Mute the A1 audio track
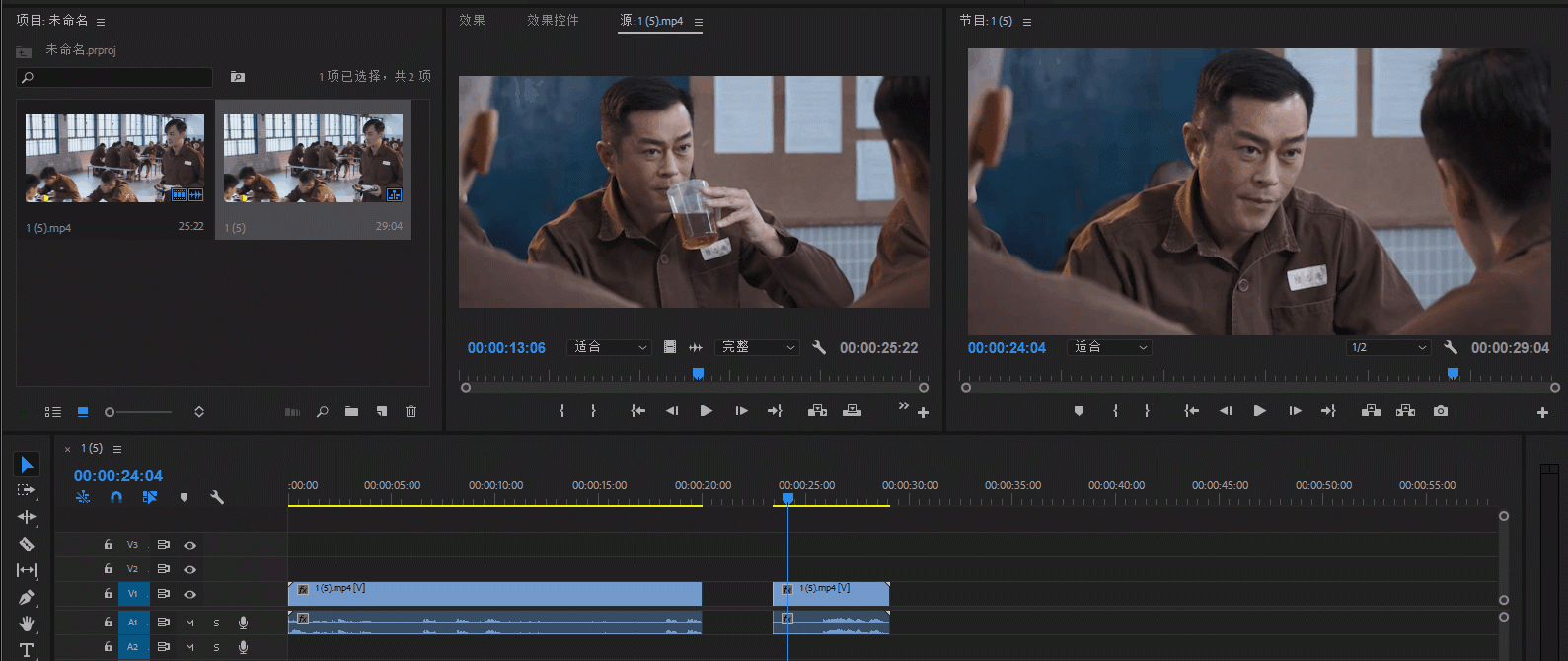The height and width of the screenshot is (661, 1568). [189, 623]
